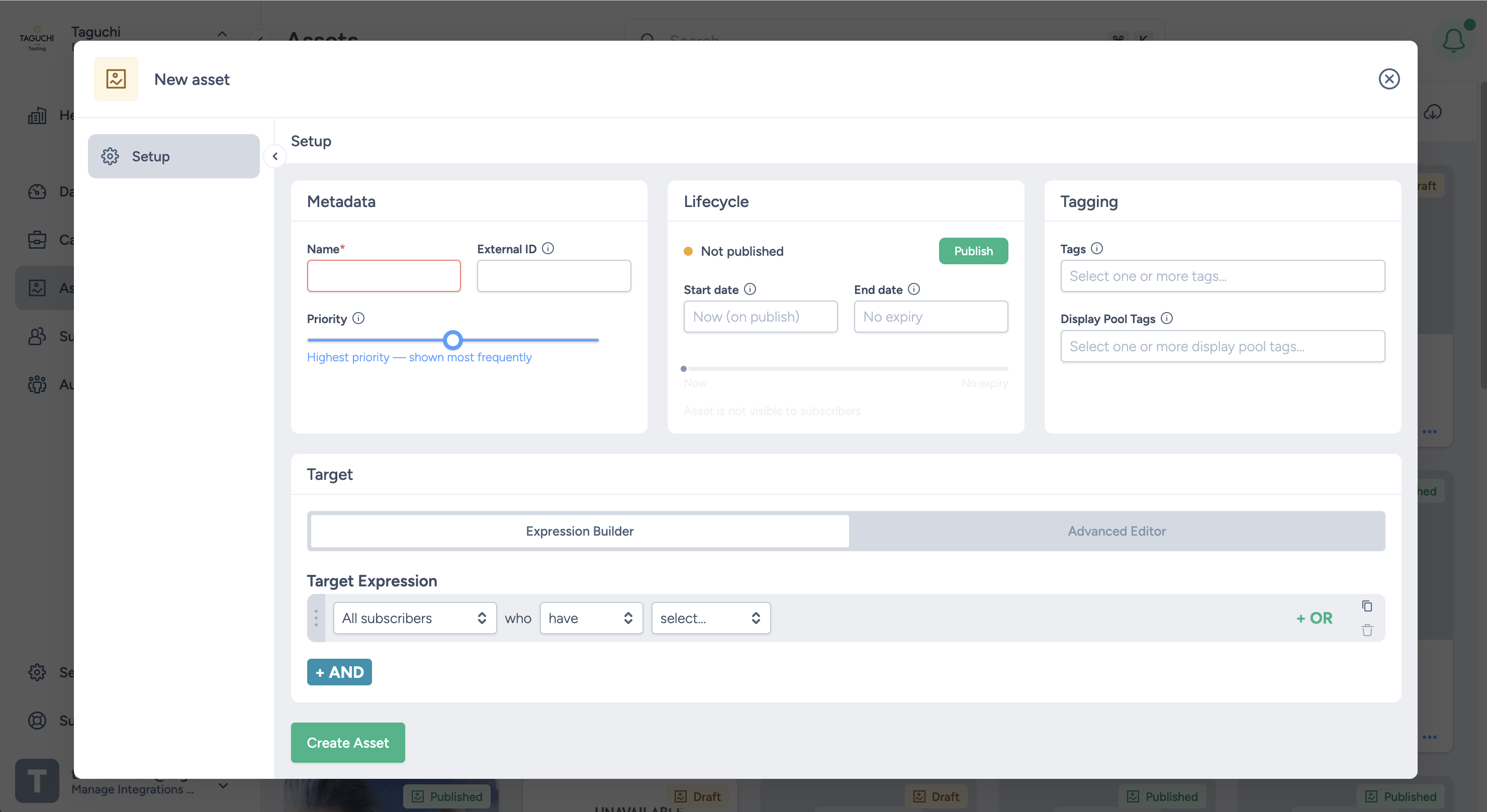Click the settings gear icon in the background sidebar
This screenshot has width=1487, height=812.
[38, 672]
